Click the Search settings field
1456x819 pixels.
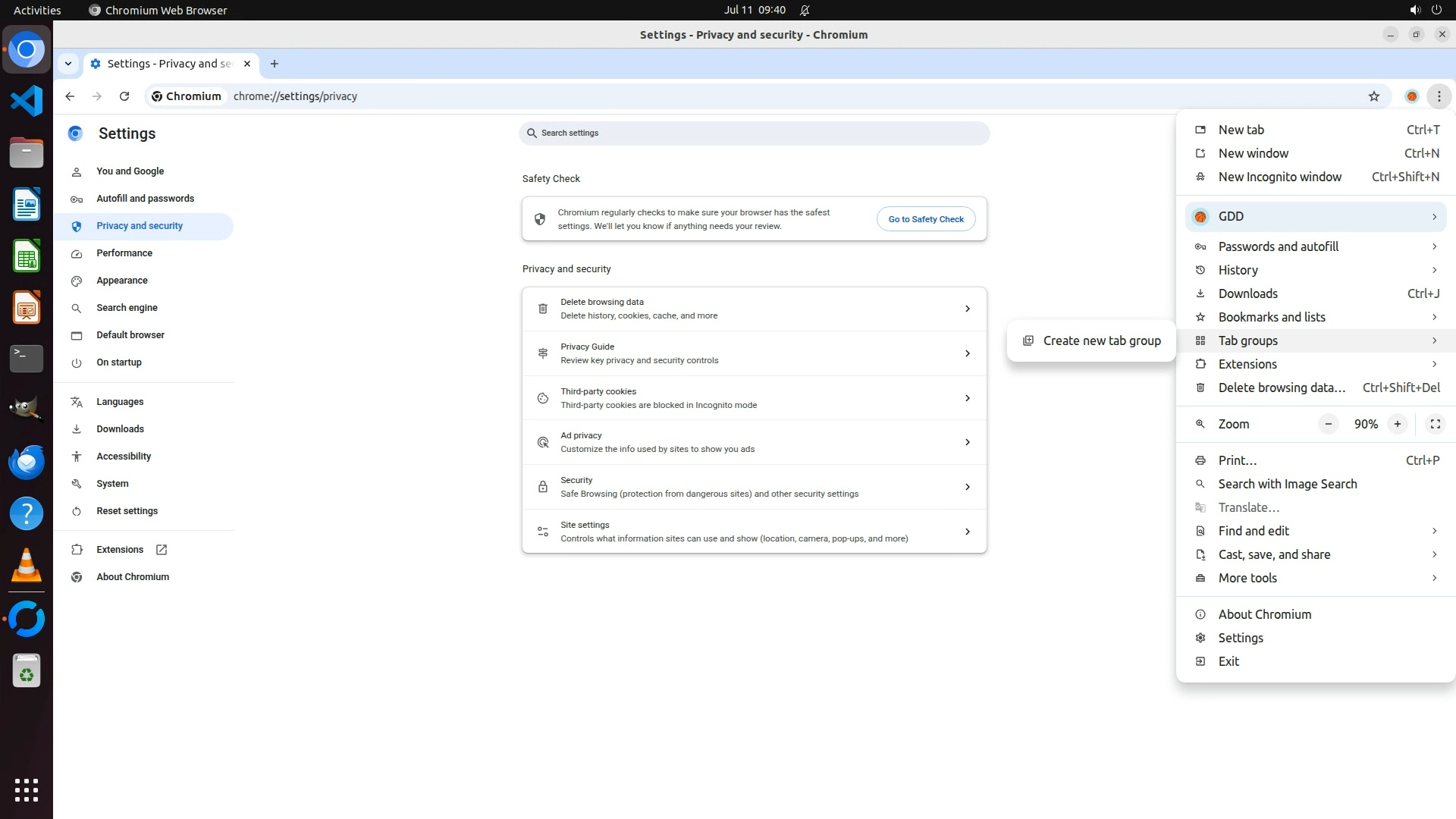(754, 133)
